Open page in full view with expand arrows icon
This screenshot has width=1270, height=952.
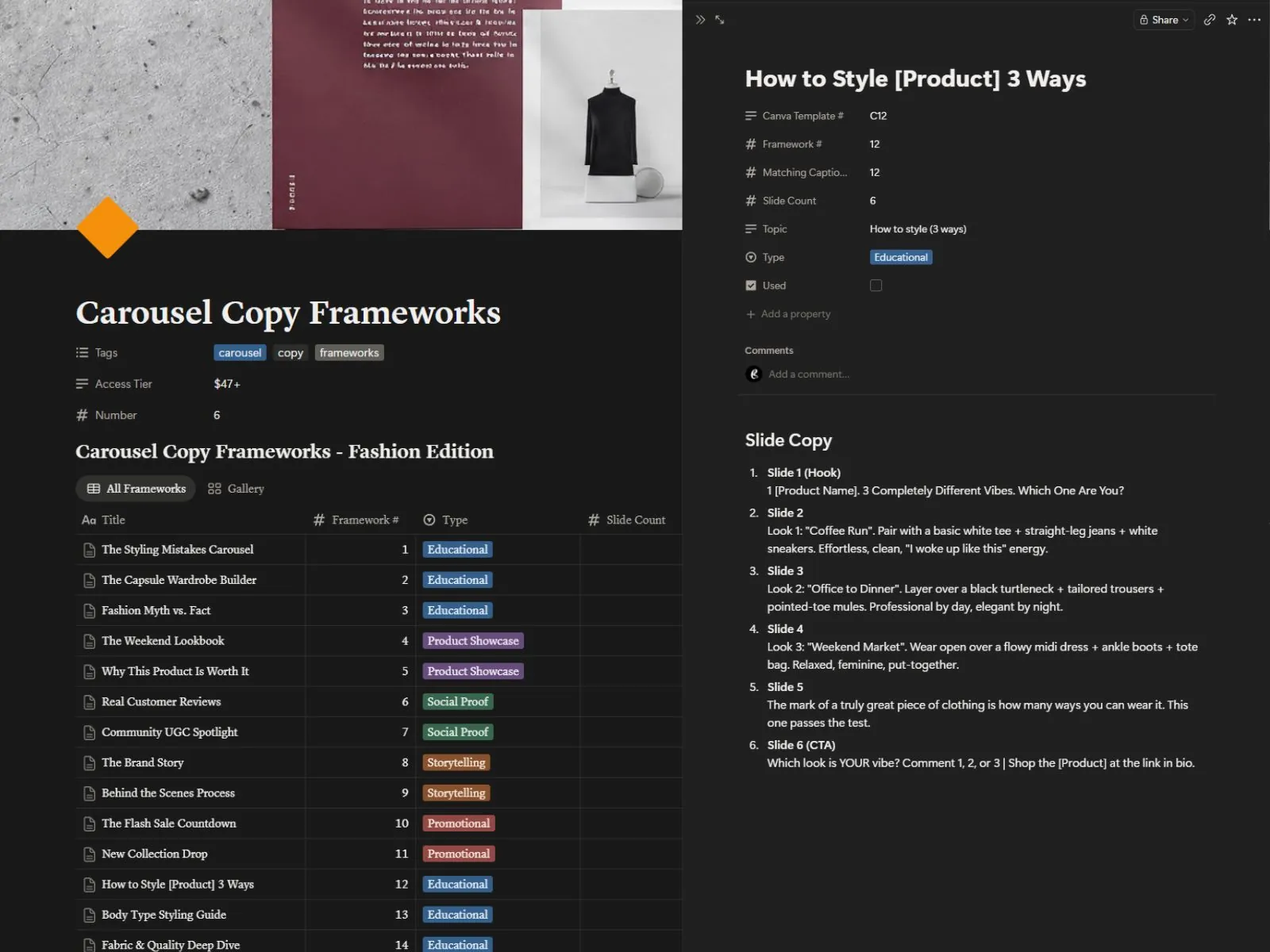click(720, 20)
